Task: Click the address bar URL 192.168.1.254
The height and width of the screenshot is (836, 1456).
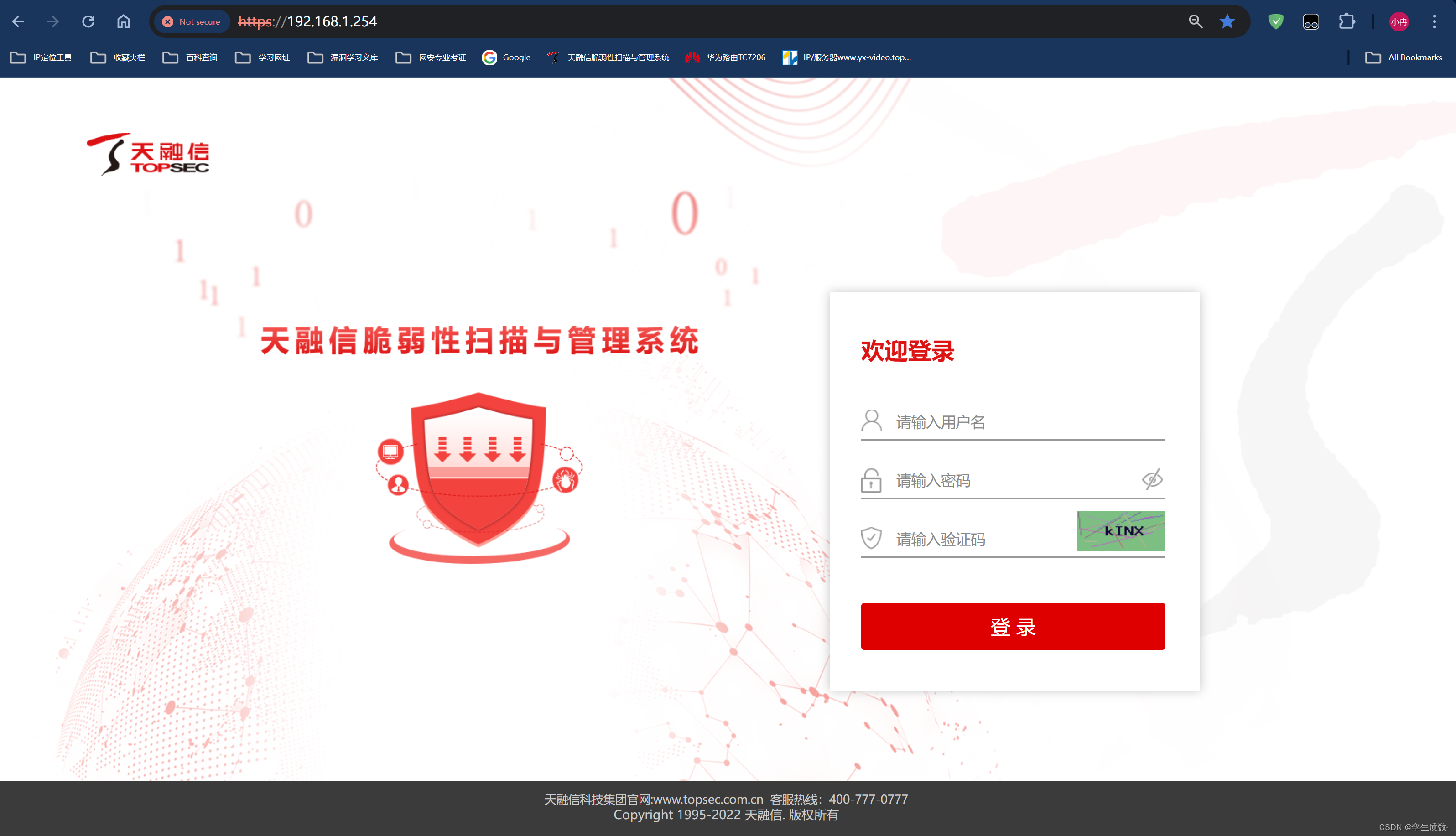Action: click(308, 22)
